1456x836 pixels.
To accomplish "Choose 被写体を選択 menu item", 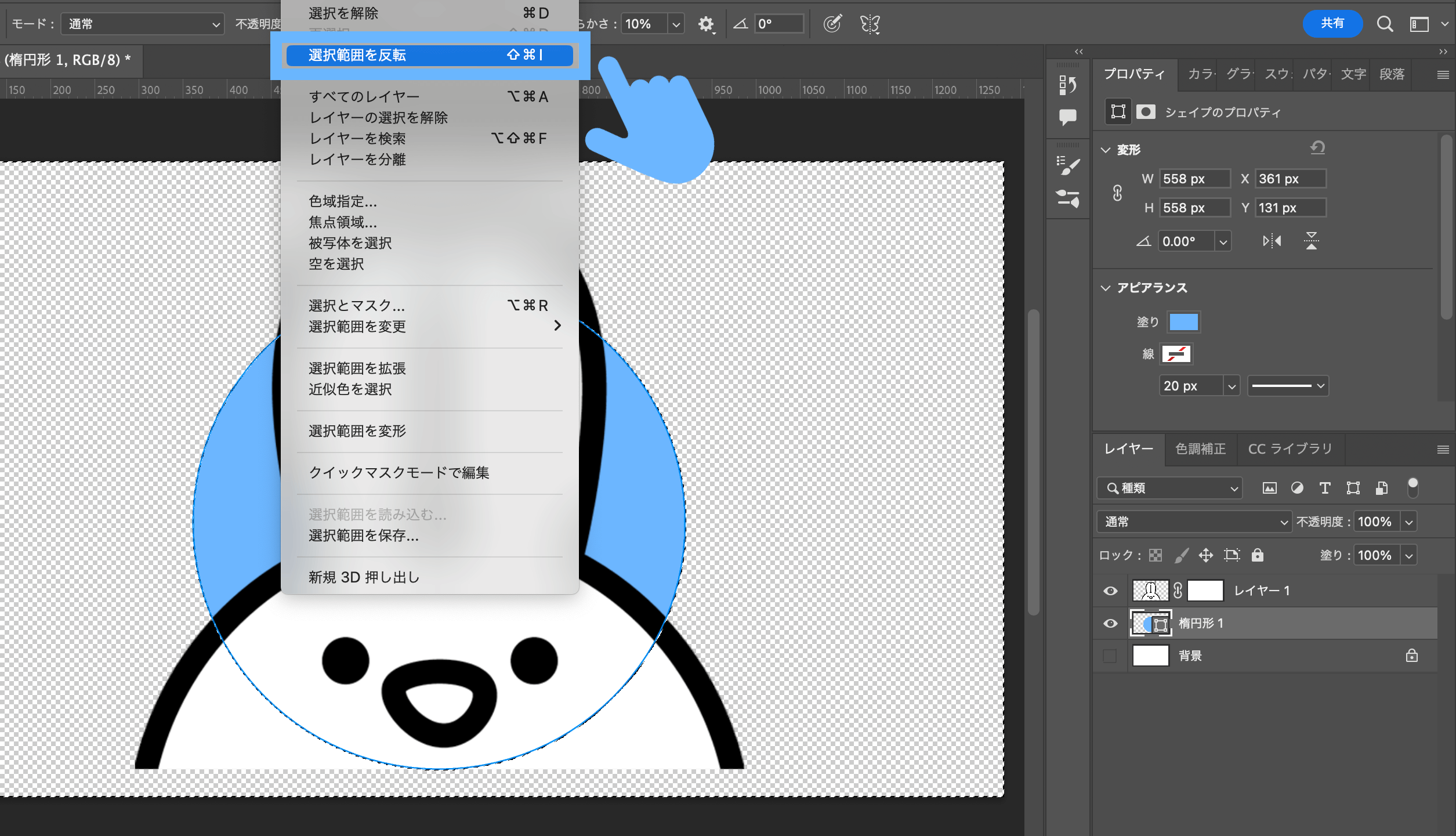I will [x=430, y=243].
